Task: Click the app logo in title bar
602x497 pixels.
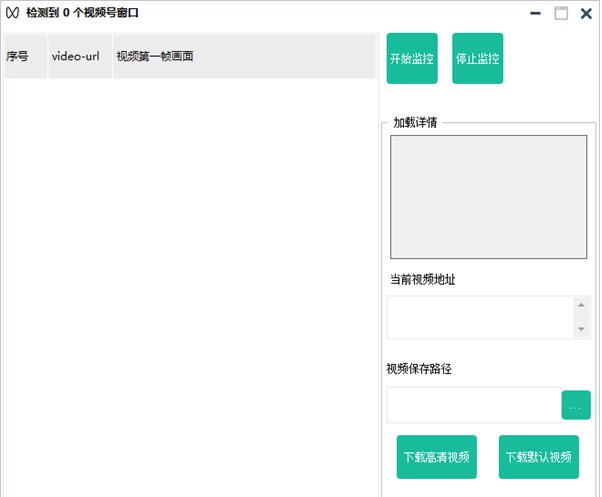Action: [13, 14]
